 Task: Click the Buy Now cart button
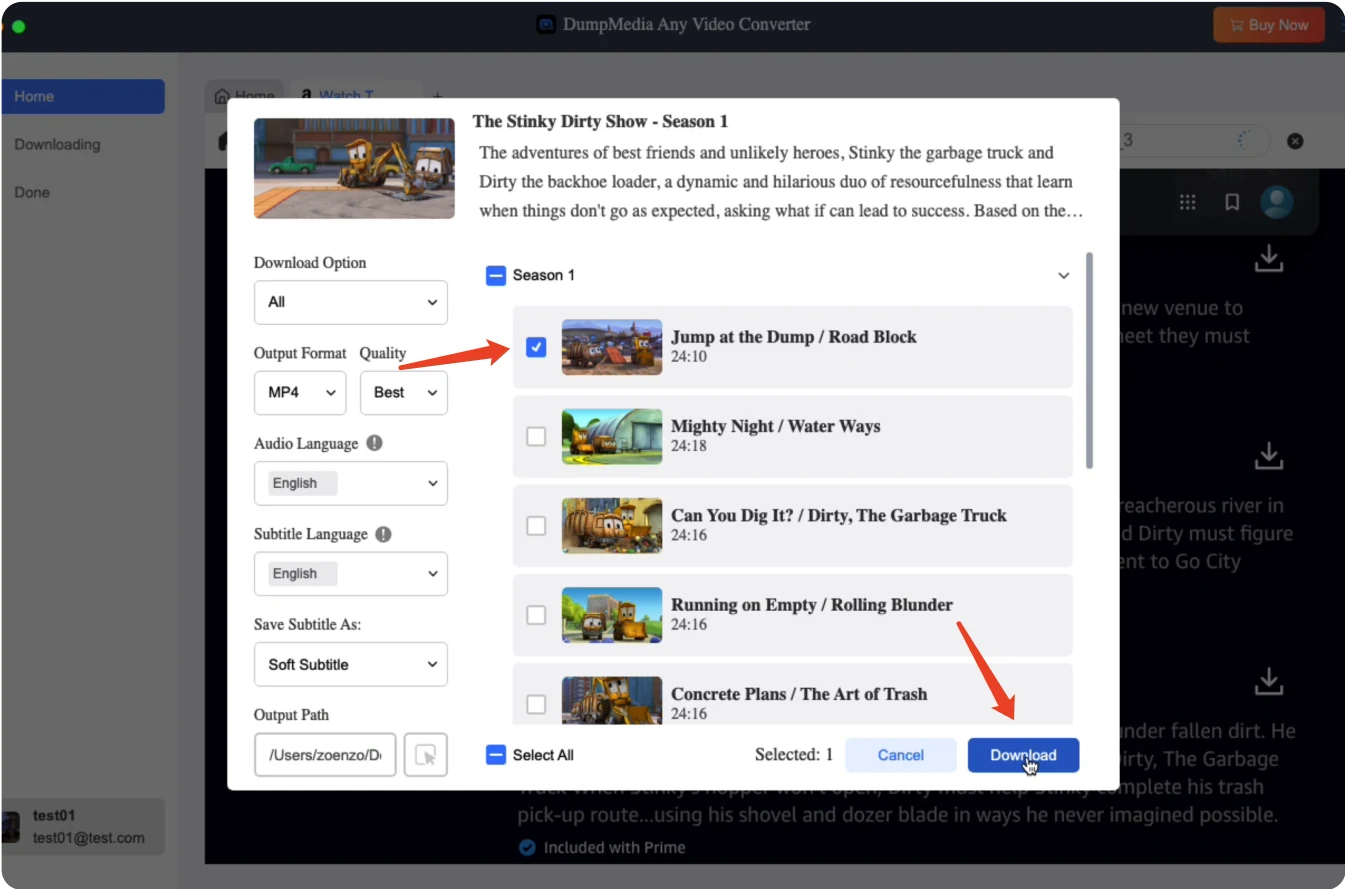point(1269,25)
